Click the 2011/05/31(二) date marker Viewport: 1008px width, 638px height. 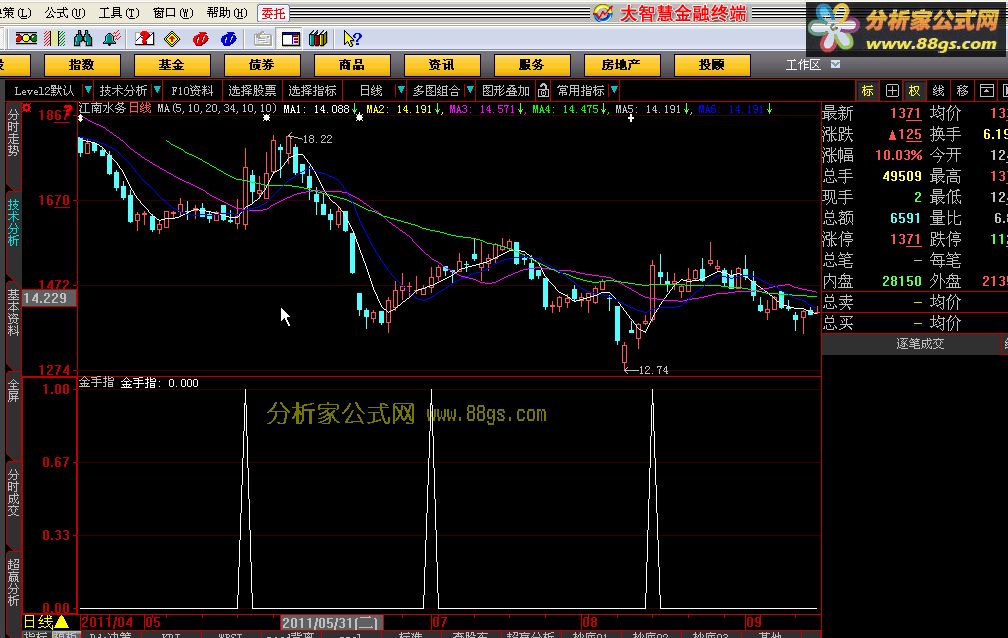click(x=331, y=623)
